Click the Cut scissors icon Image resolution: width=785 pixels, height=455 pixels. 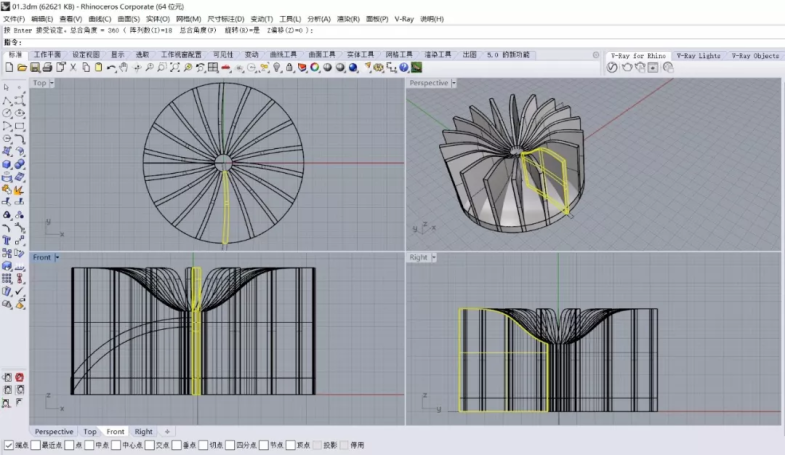[73, 67]
